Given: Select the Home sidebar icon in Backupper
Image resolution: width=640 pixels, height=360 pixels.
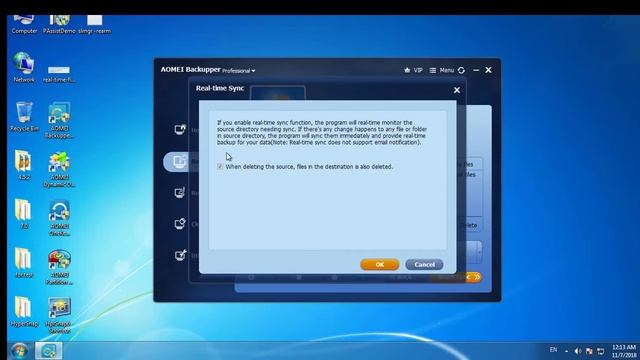Looking at the screenshot, I should click(x=180, y=129).
